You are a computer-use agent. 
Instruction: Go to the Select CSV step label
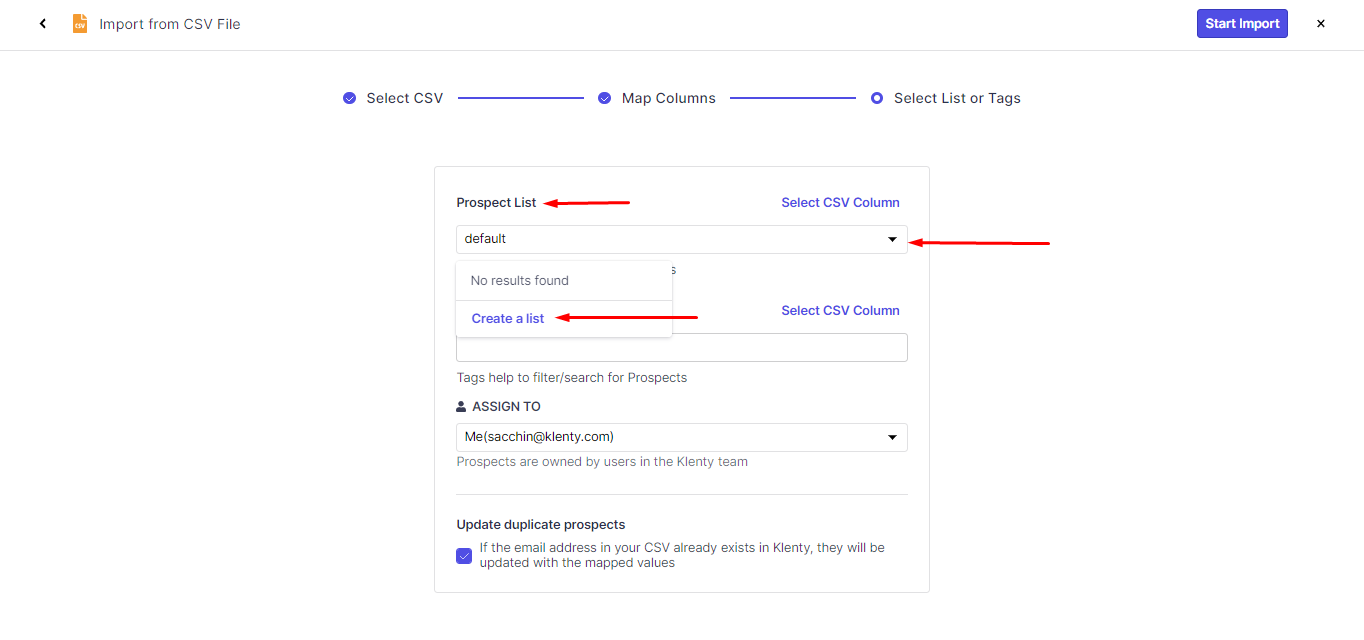[404, 98]
